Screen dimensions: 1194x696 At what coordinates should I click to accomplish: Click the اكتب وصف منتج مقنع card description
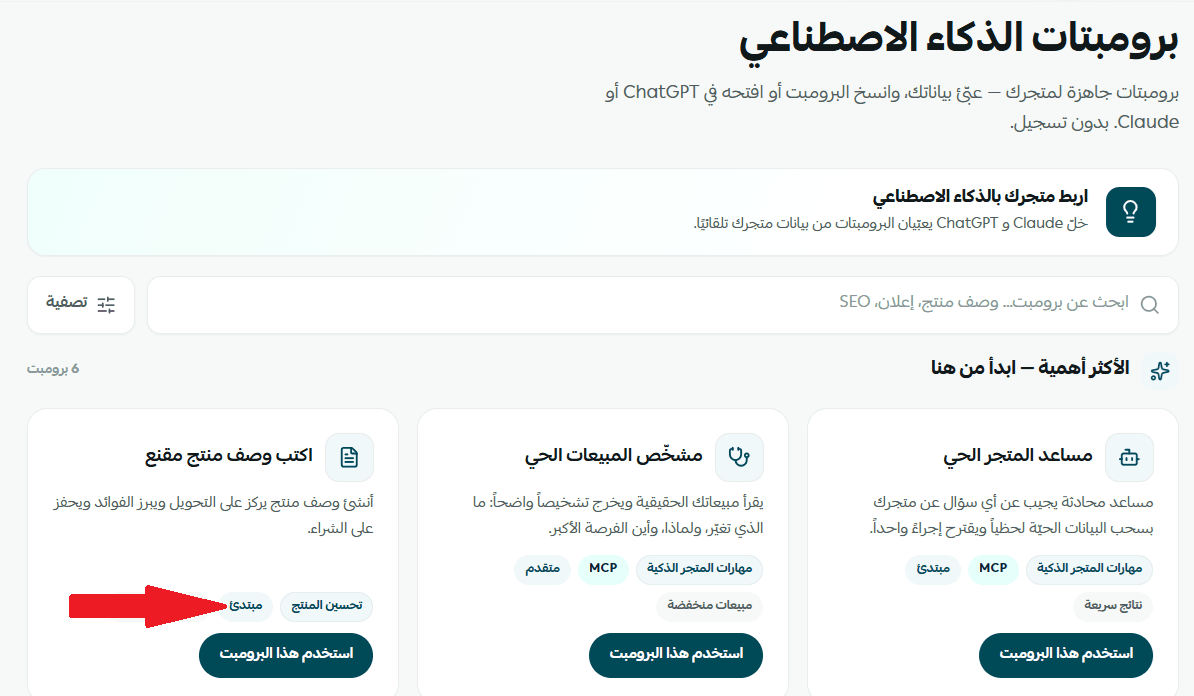tap(214, 516)
